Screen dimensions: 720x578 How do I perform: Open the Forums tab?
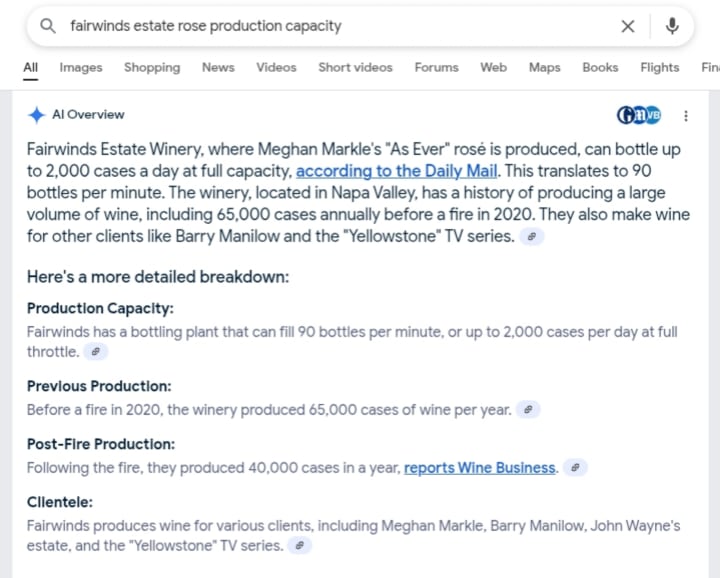(x=436, y=67)
